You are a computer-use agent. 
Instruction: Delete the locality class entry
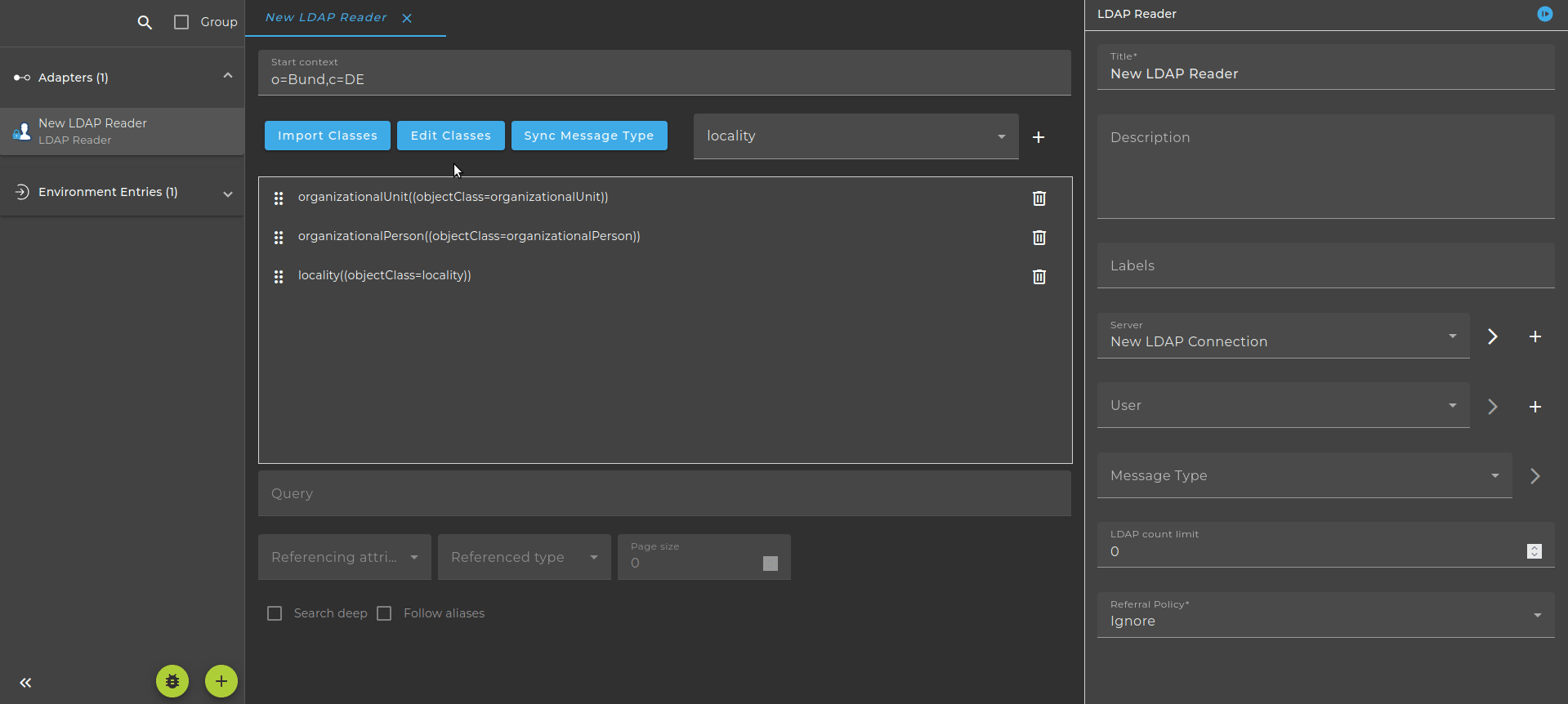[x=1039, y=277]
